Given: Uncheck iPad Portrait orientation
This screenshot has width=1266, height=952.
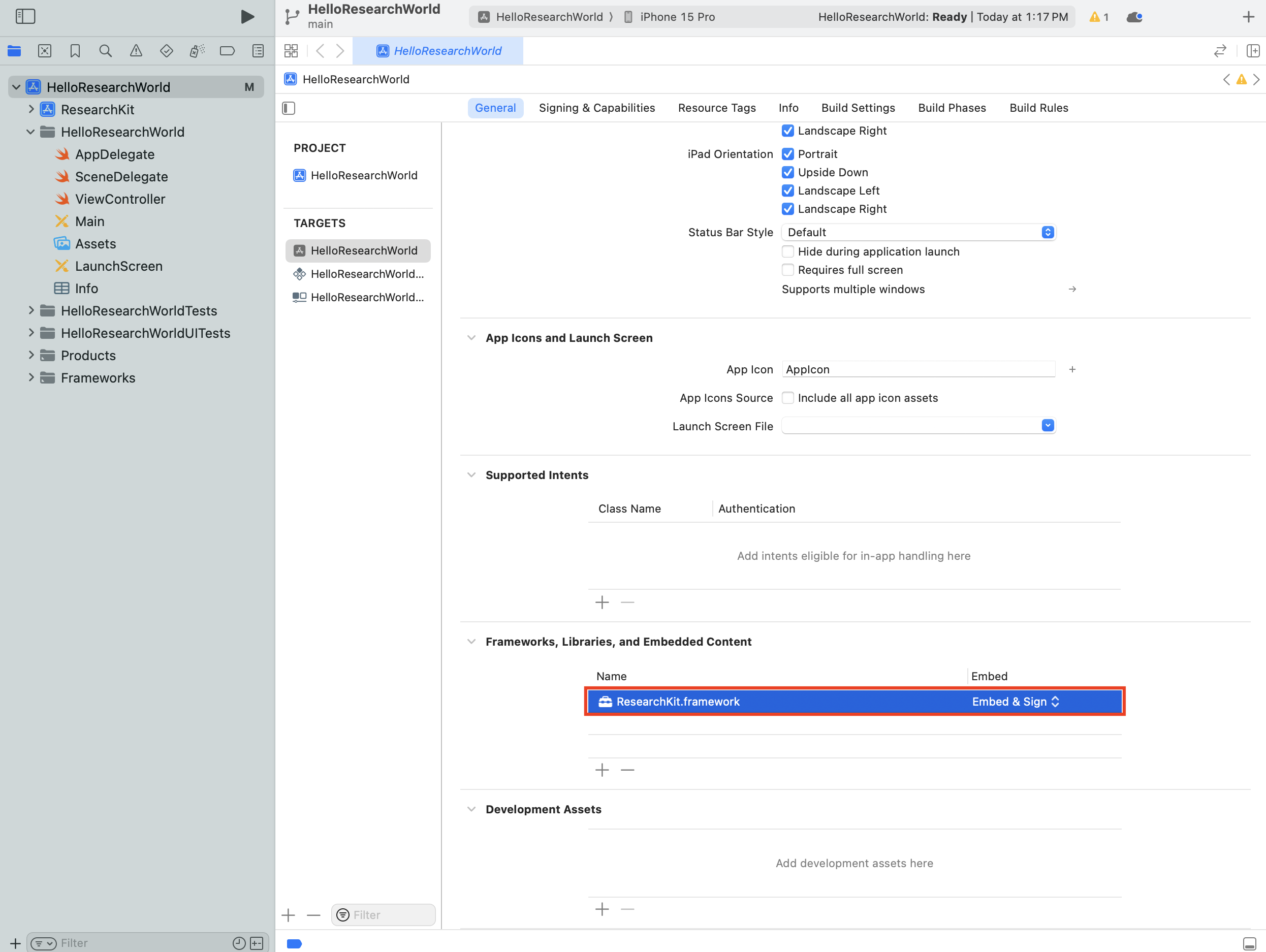Looking at the screenshot, I should click(787, 154).
